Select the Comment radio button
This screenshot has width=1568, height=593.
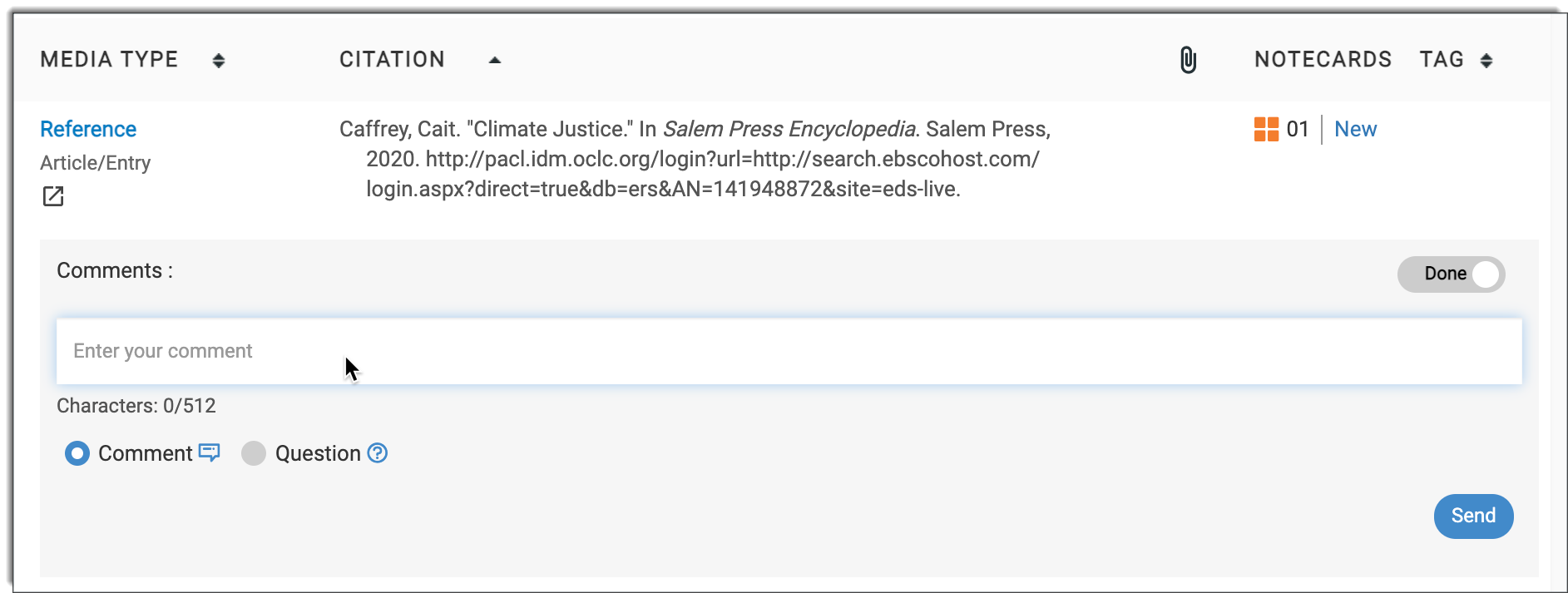[x=77, y=453]
